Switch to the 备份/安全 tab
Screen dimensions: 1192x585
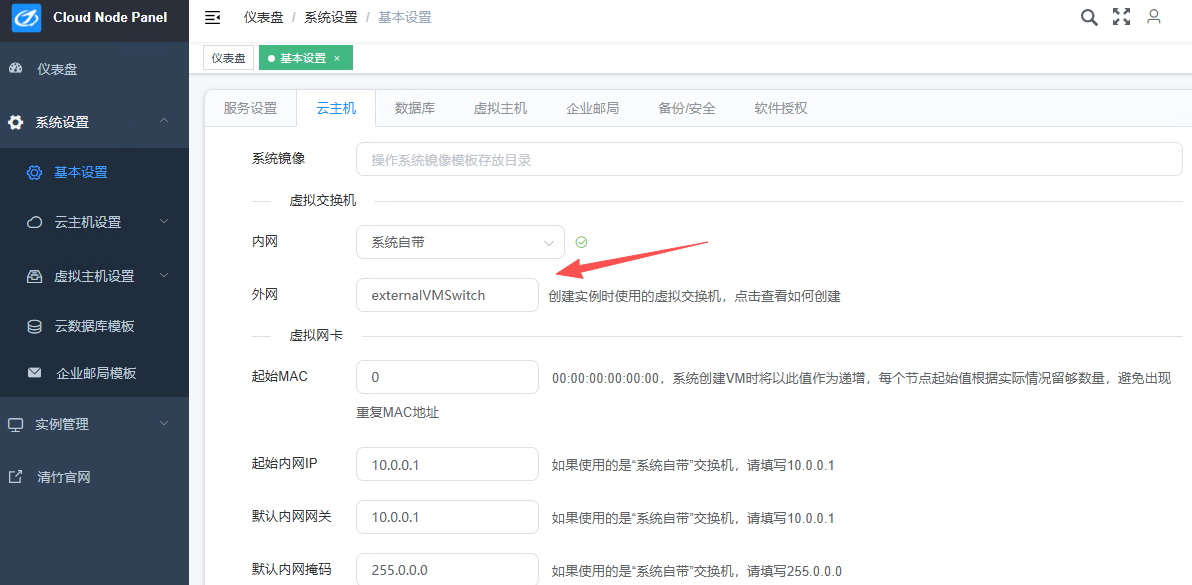tap(686, 108)
